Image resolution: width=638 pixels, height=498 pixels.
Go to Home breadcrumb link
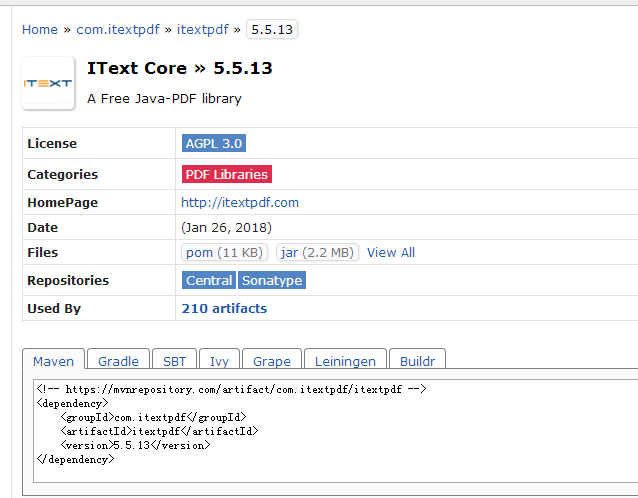(x=40, y=30)
